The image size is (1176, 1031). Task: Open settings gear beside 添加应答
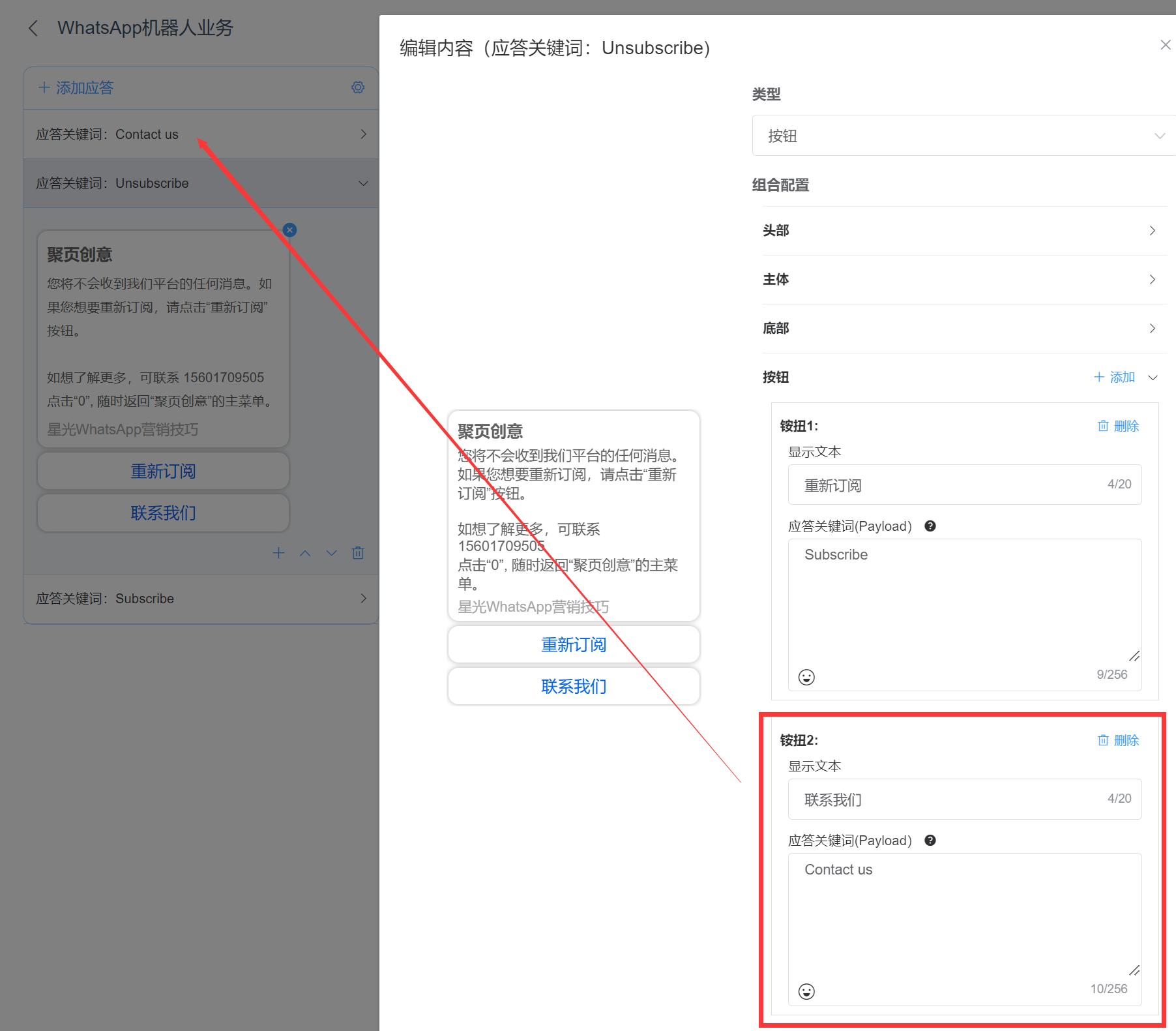(x=358, y=87)
